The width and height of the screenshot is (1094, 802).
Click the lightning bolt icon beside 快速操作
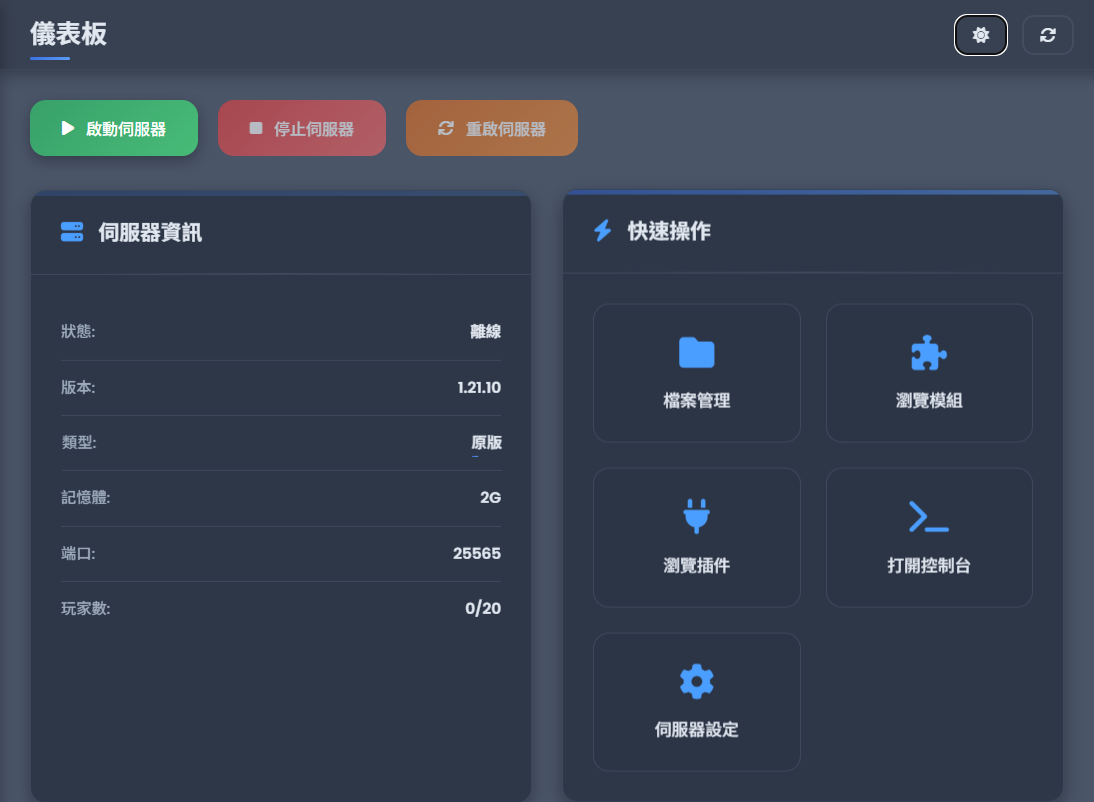tap(600, 231)
